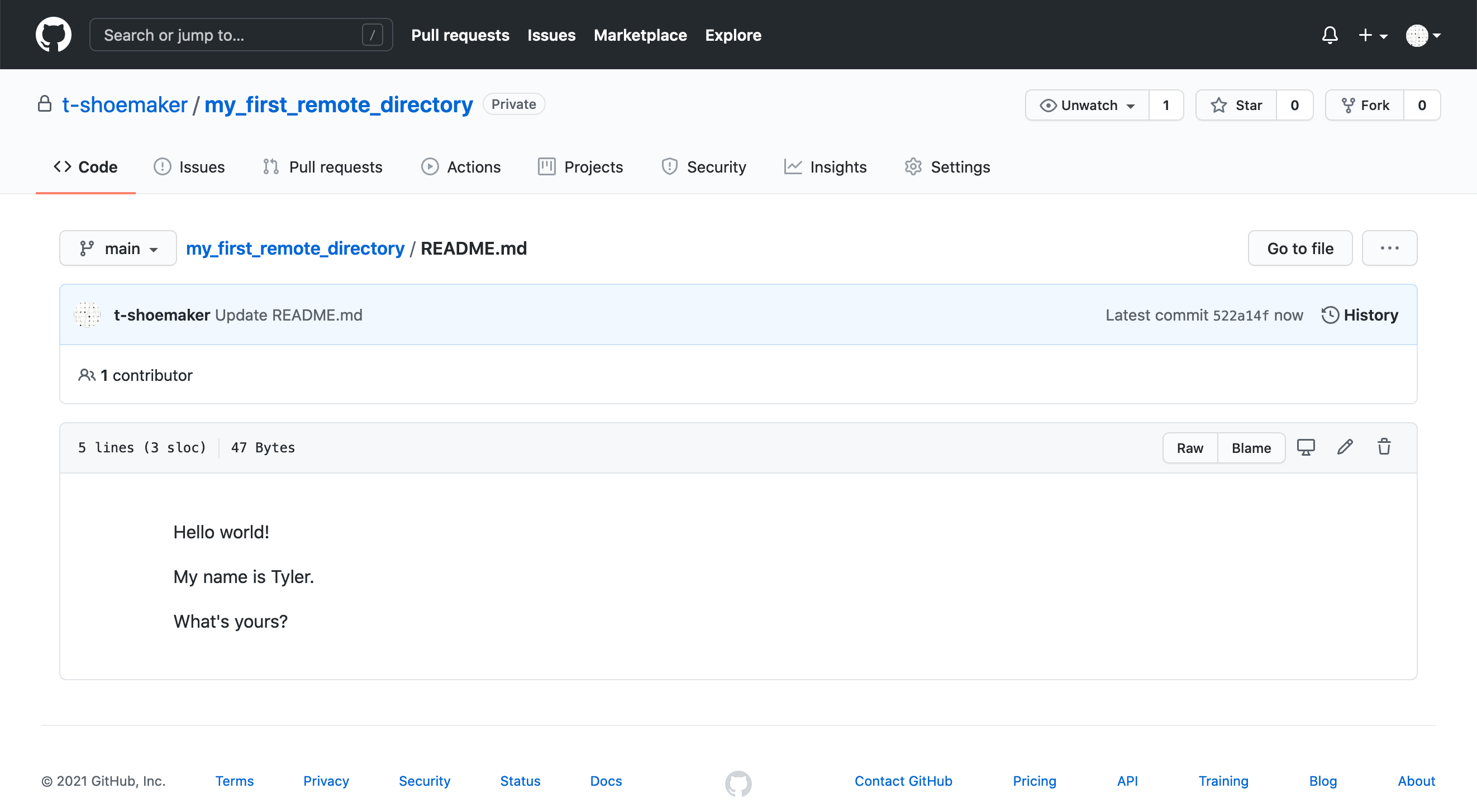This screenshot has width=1477, height=812.
Task: Click Go to file button
Action: (x=1300, y=248)
